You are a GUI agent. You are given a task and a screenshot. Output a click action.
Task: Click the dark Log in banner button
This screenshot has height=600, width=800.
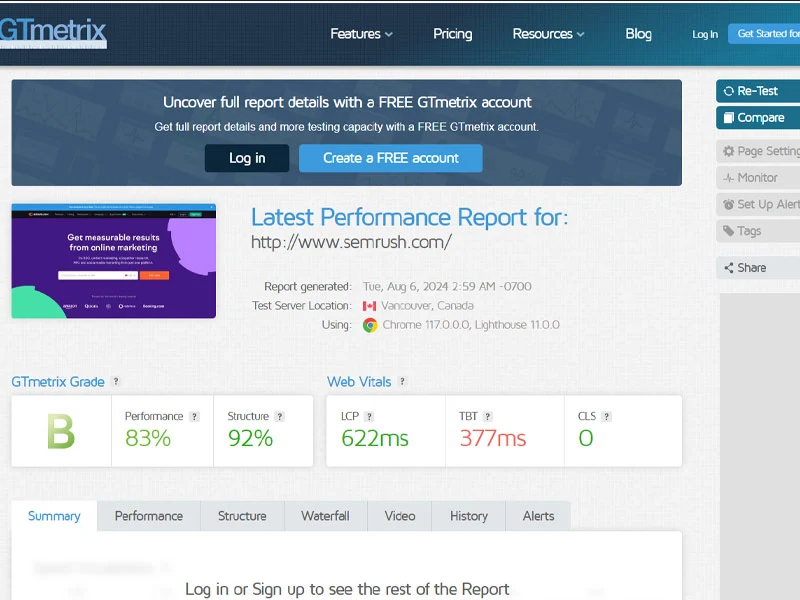[247, 158]
